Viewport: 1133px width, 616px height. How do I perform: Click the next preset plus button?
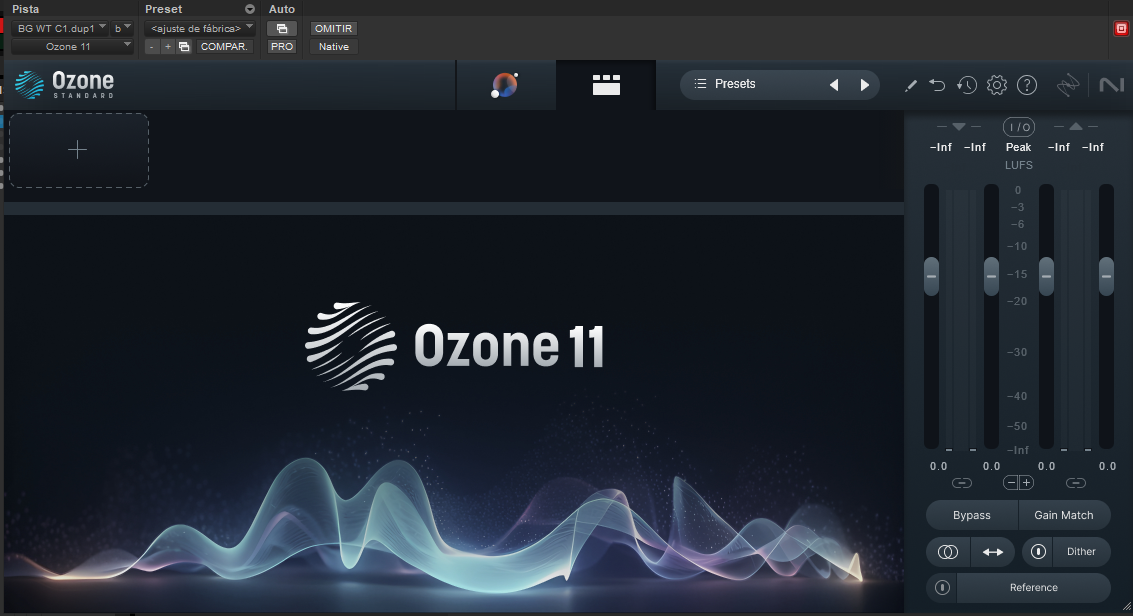[168, 47]
